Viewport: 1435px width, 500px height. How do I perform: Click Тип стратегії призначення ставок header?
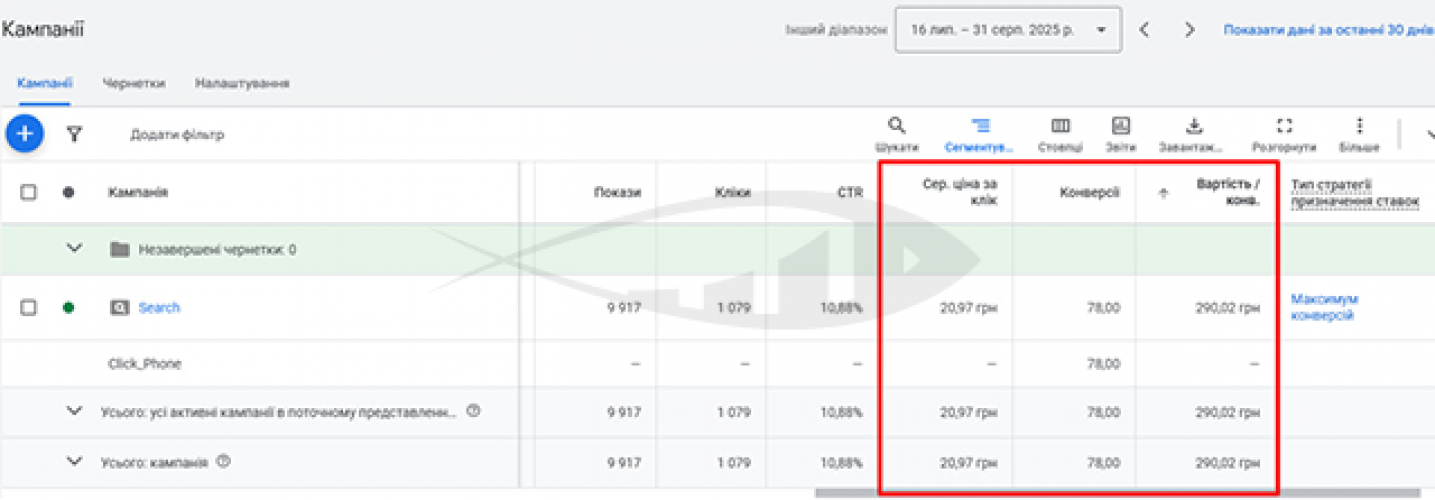tap(1355, 192)
